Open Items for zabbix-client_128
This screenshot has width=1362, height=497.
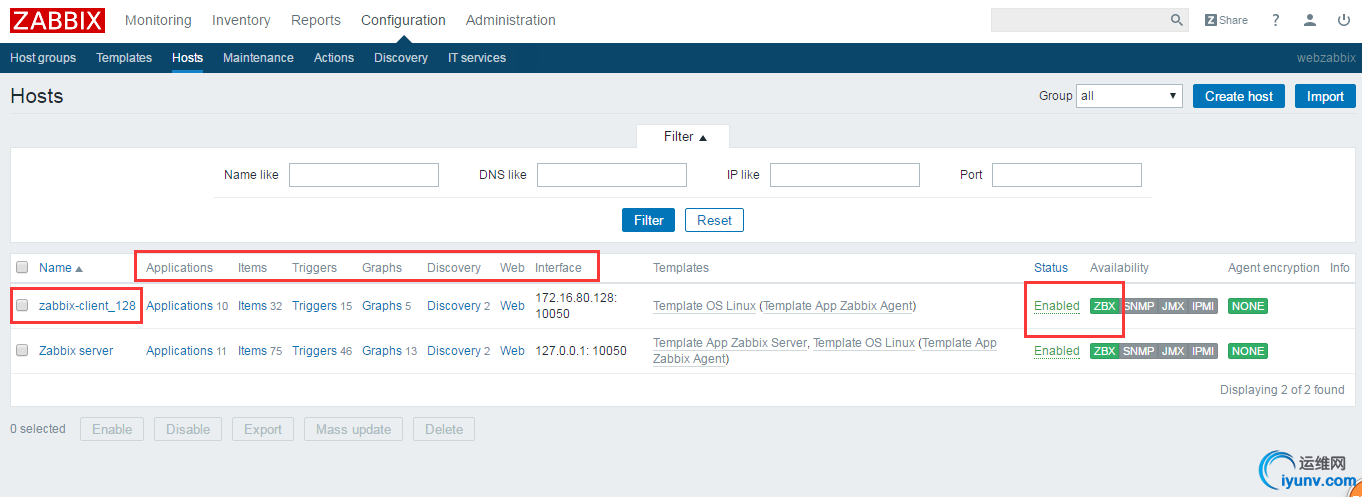[252, 306]
